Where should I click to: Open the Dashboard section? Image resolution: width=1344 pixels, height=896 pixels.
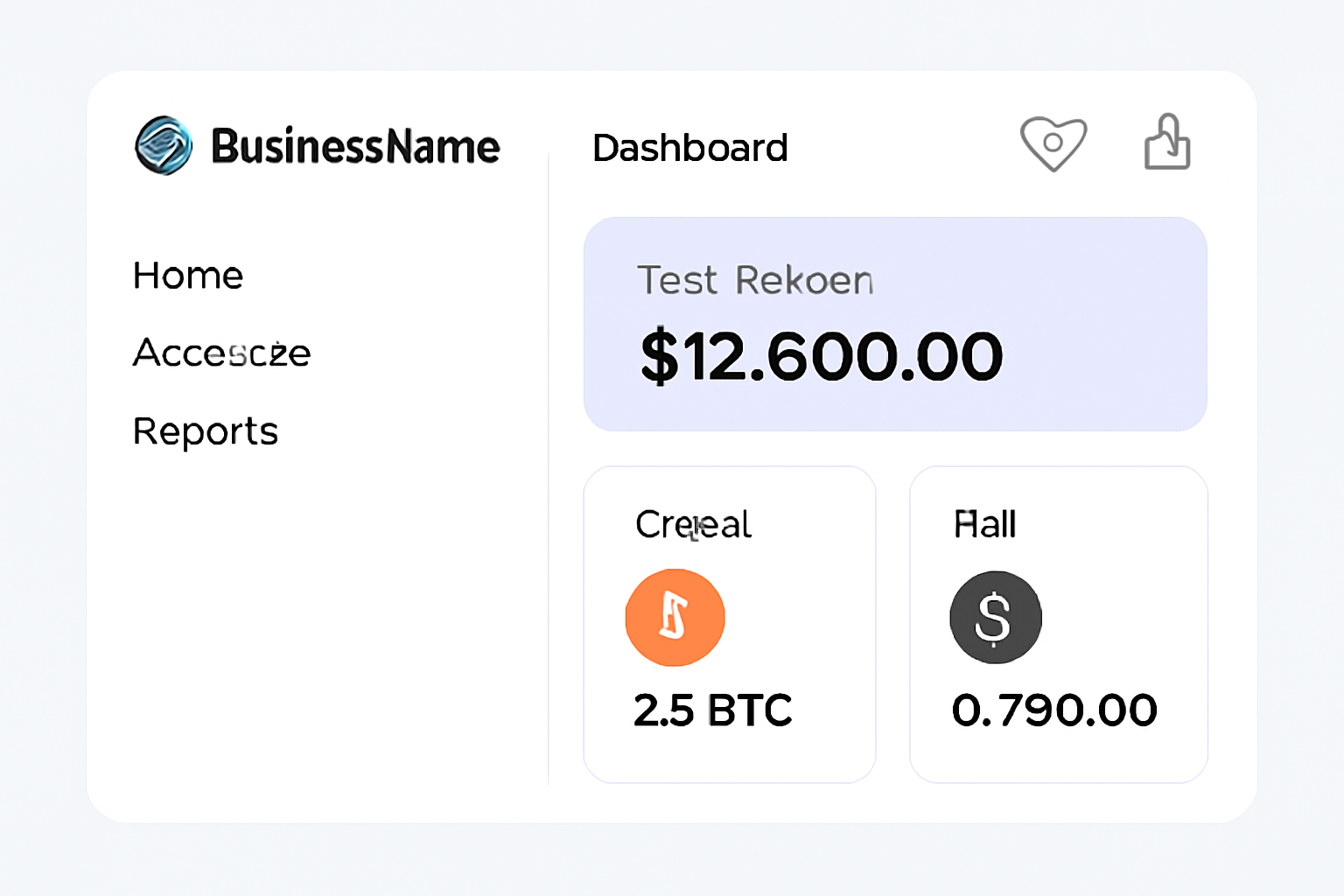[x=690, y=148]
